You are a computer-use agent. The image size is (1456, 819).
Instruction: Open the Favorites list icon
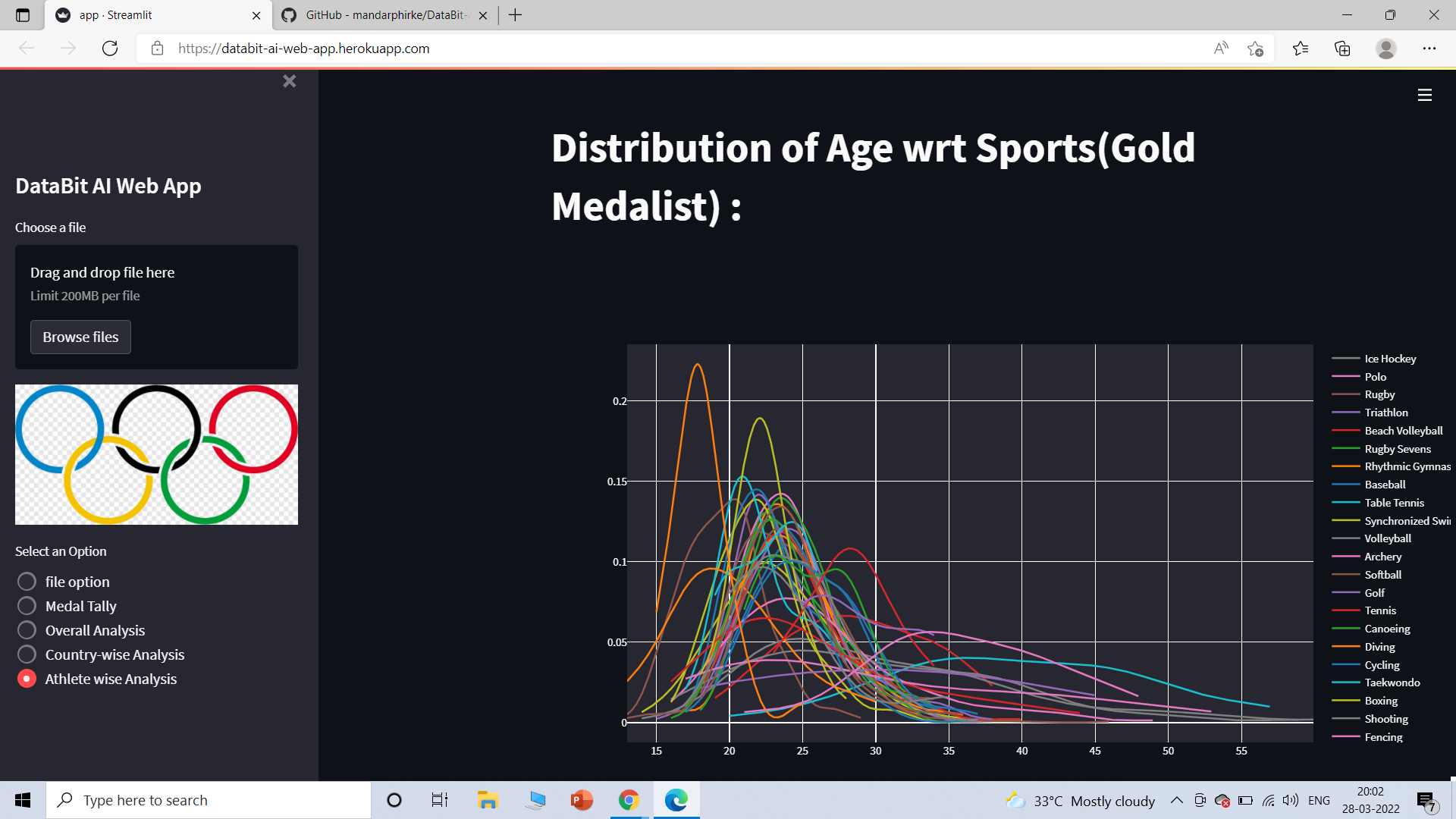point(1300,49)
